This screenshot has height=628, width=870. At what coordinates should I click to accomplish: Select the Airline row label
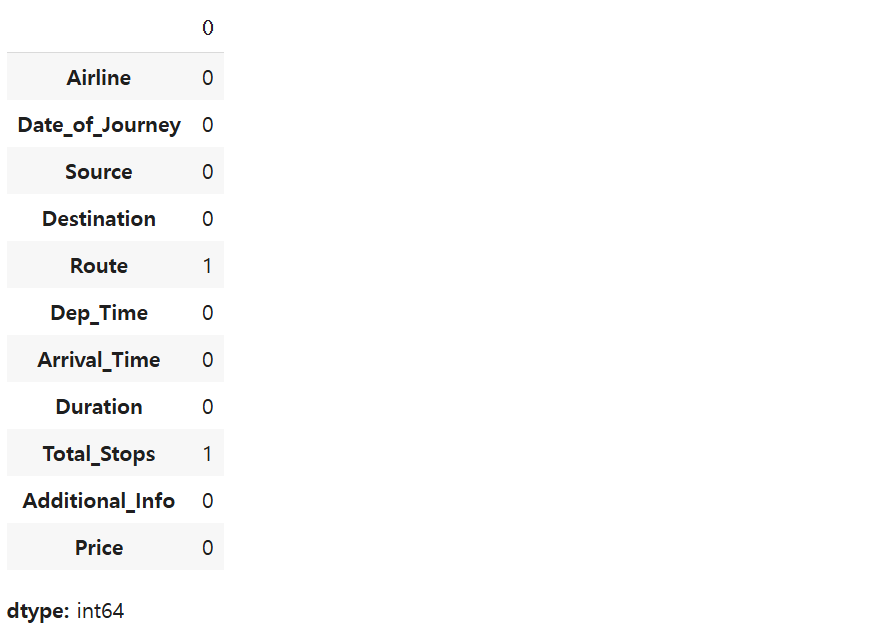click(99, 78)
